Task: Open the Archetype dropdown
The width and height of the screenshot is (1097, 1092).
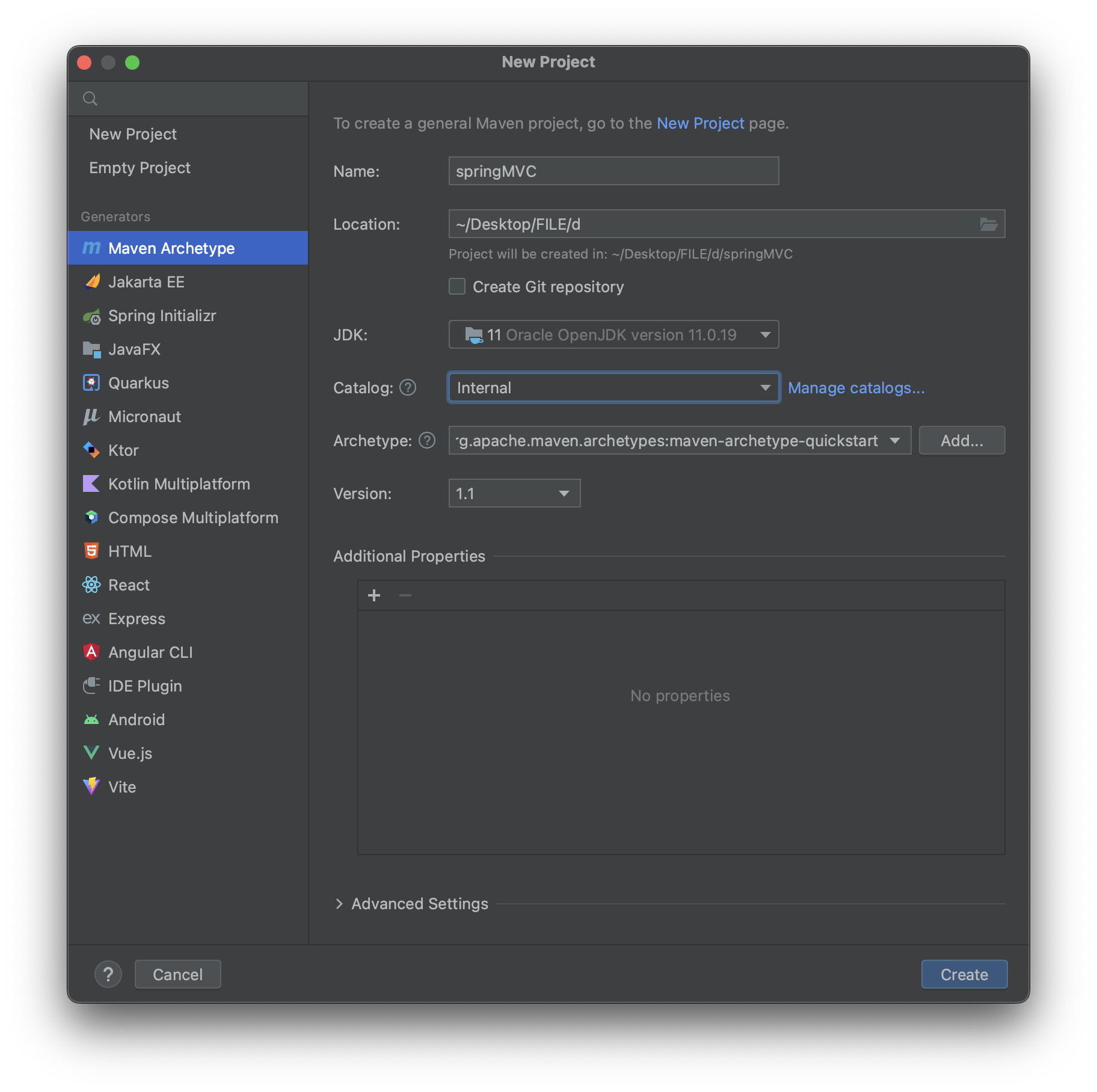Action: [x=680, y=440]
